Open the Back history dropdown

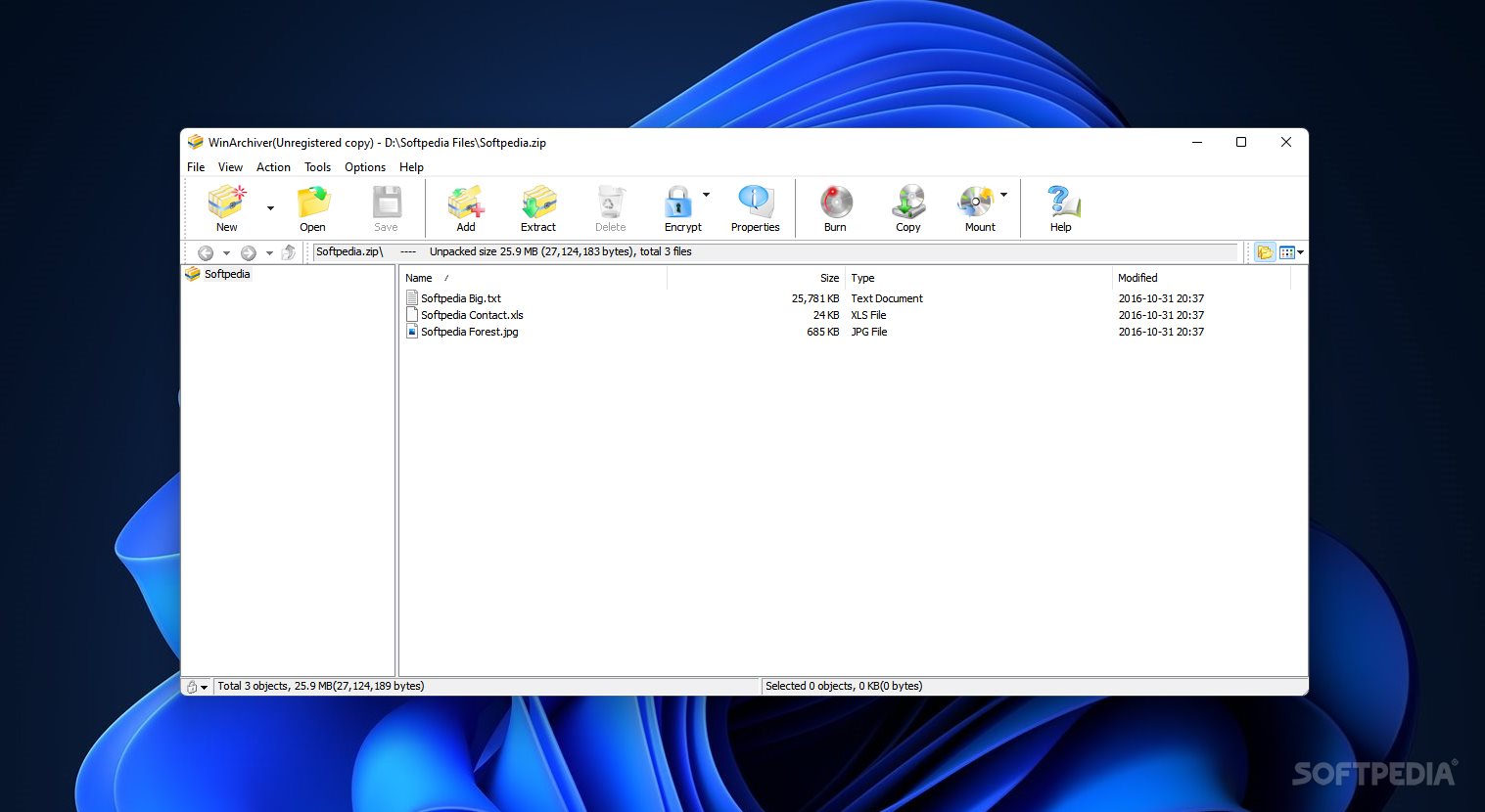point(226,253)
